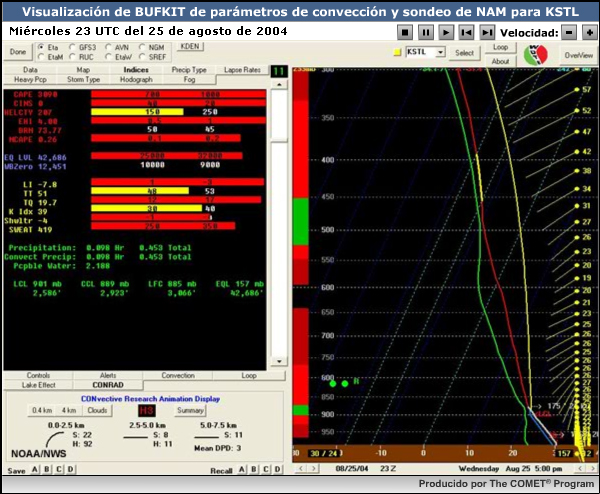
Task: Click Save slot C button
Action: click(59, 469)
